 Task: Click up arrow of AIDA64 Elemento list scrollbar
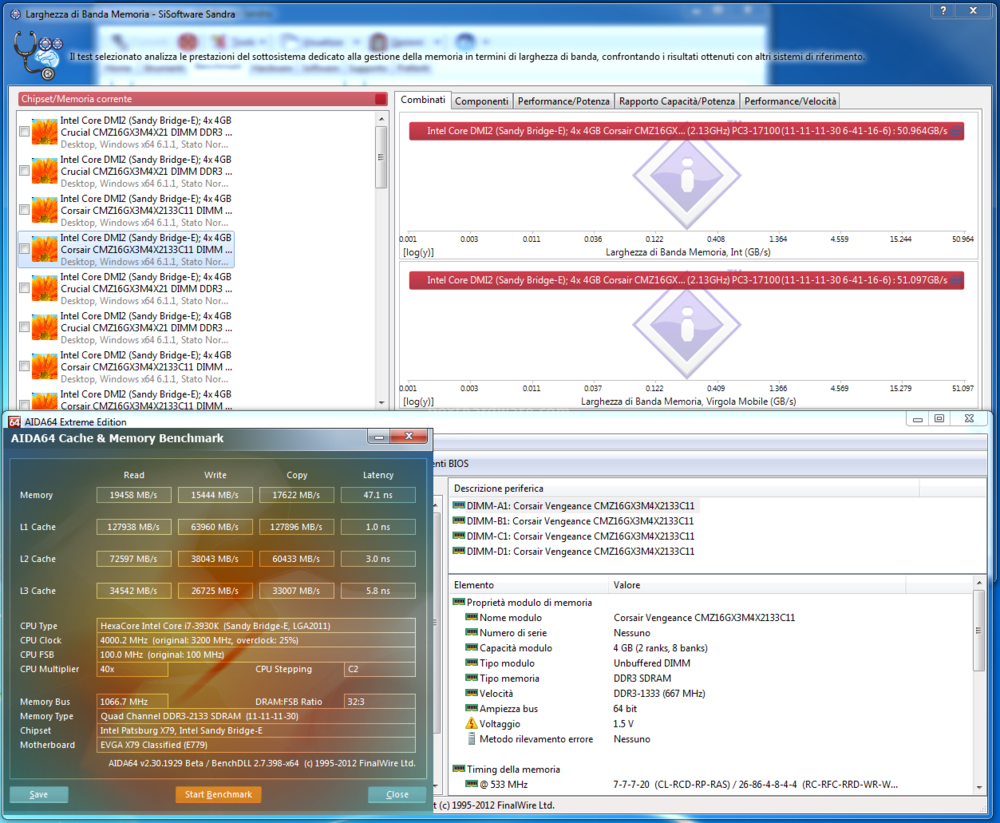979,582
